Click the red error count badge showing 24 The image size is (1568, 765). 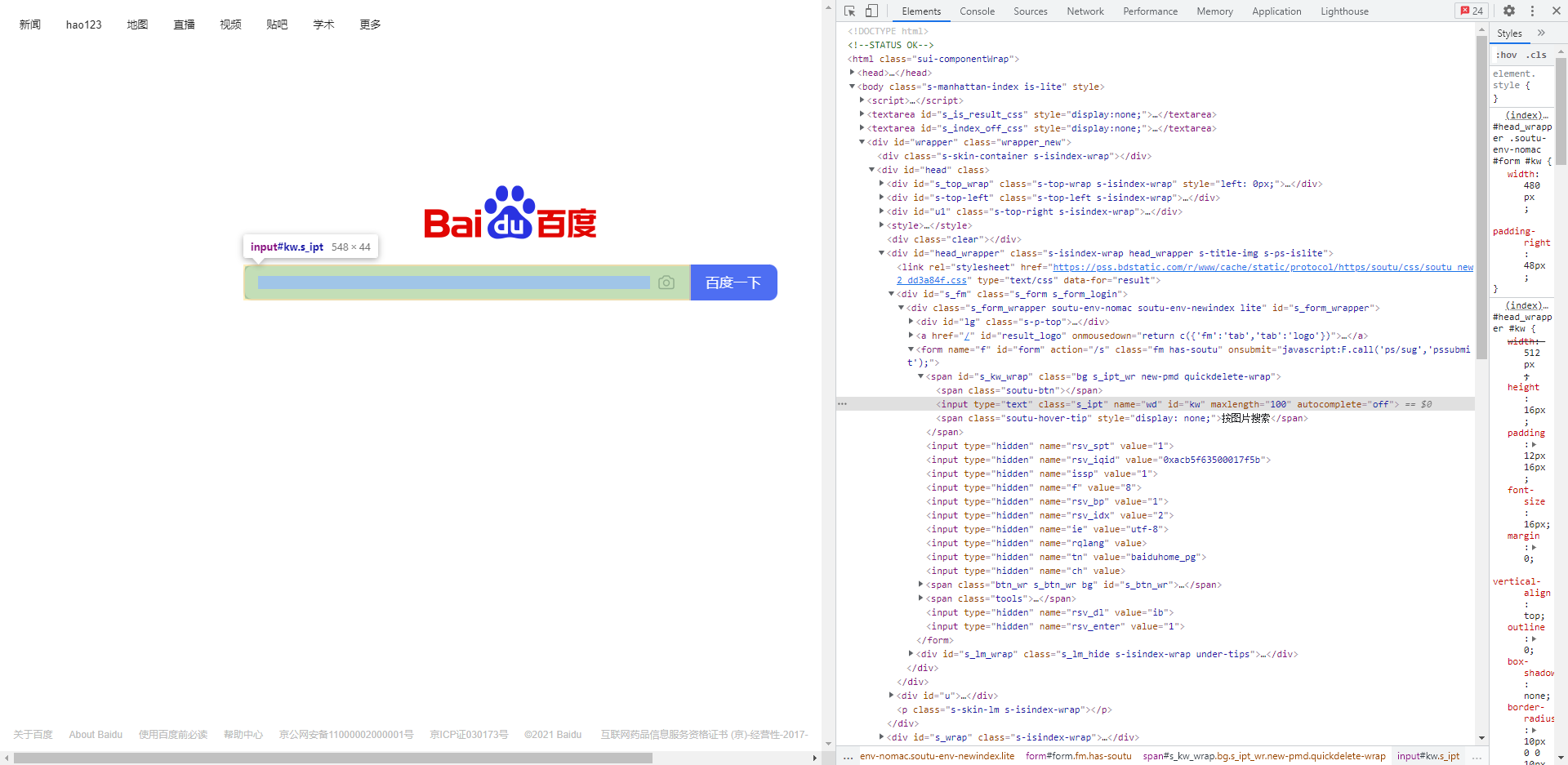[1472, 11]
